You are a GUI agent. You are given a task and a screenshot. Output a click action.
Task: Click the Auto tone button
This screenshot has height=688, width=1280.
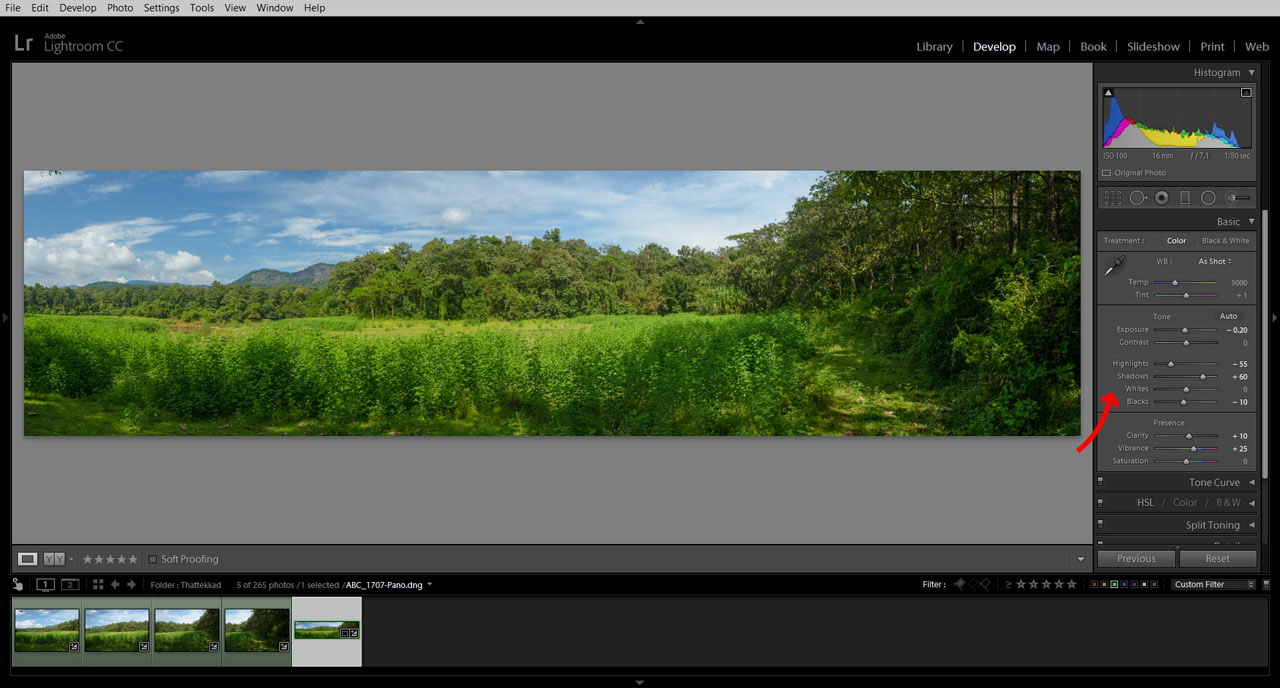[x=1228, y=316]
